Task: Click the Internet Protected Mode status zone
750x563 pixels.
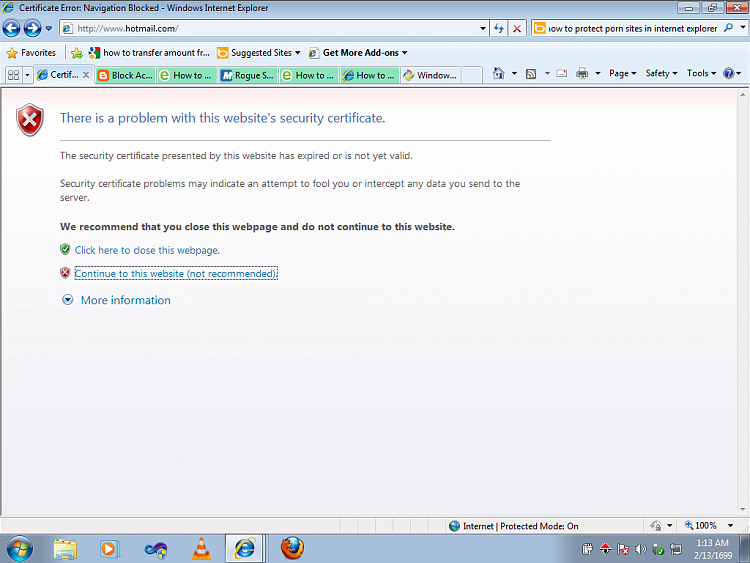Action: point(514,526)
